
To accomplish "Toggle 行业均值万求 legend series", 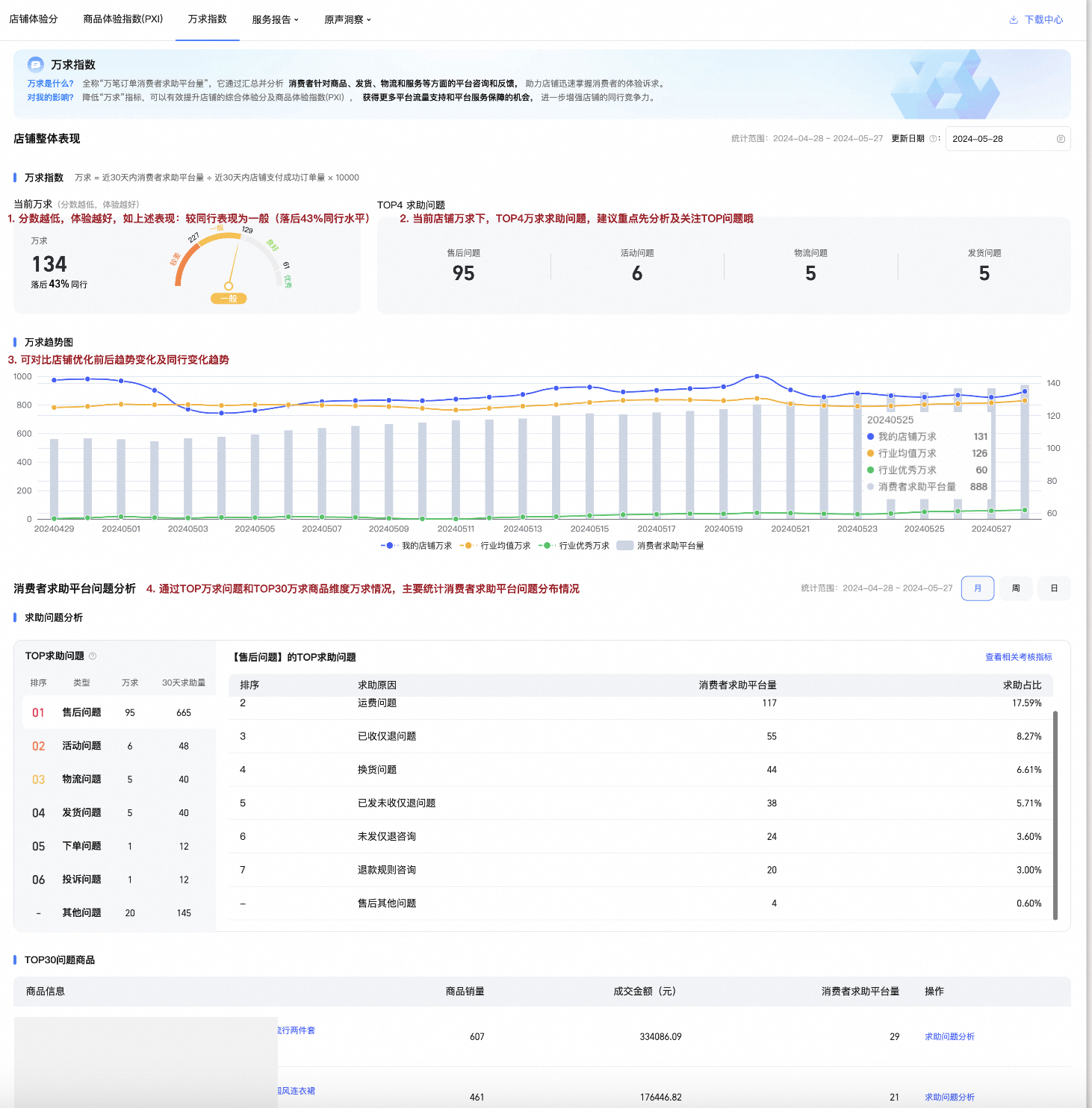I will pos(495,546).
